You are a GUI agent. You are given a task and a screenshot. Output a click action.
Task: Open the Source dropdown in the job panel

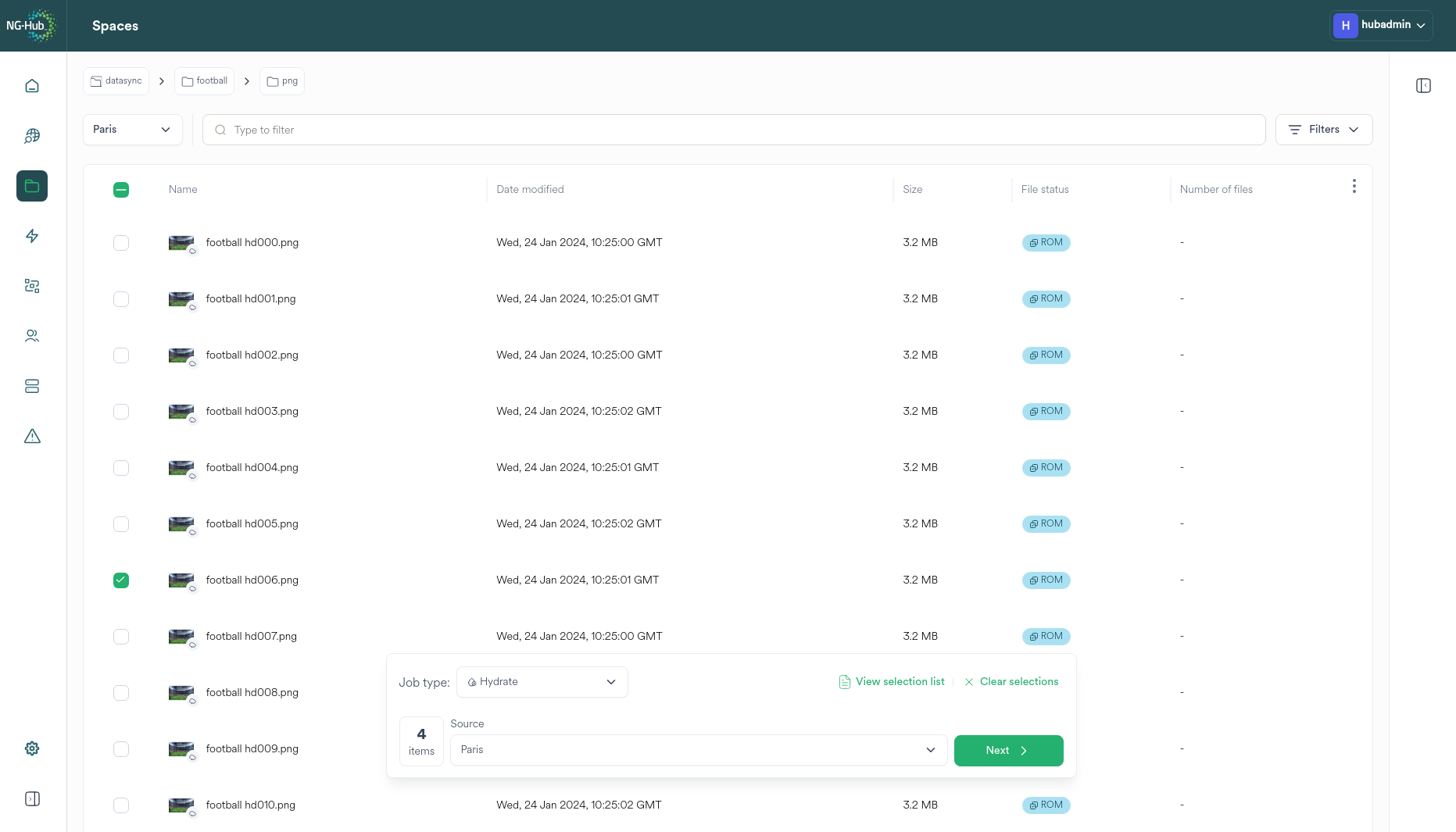point(698,750)
